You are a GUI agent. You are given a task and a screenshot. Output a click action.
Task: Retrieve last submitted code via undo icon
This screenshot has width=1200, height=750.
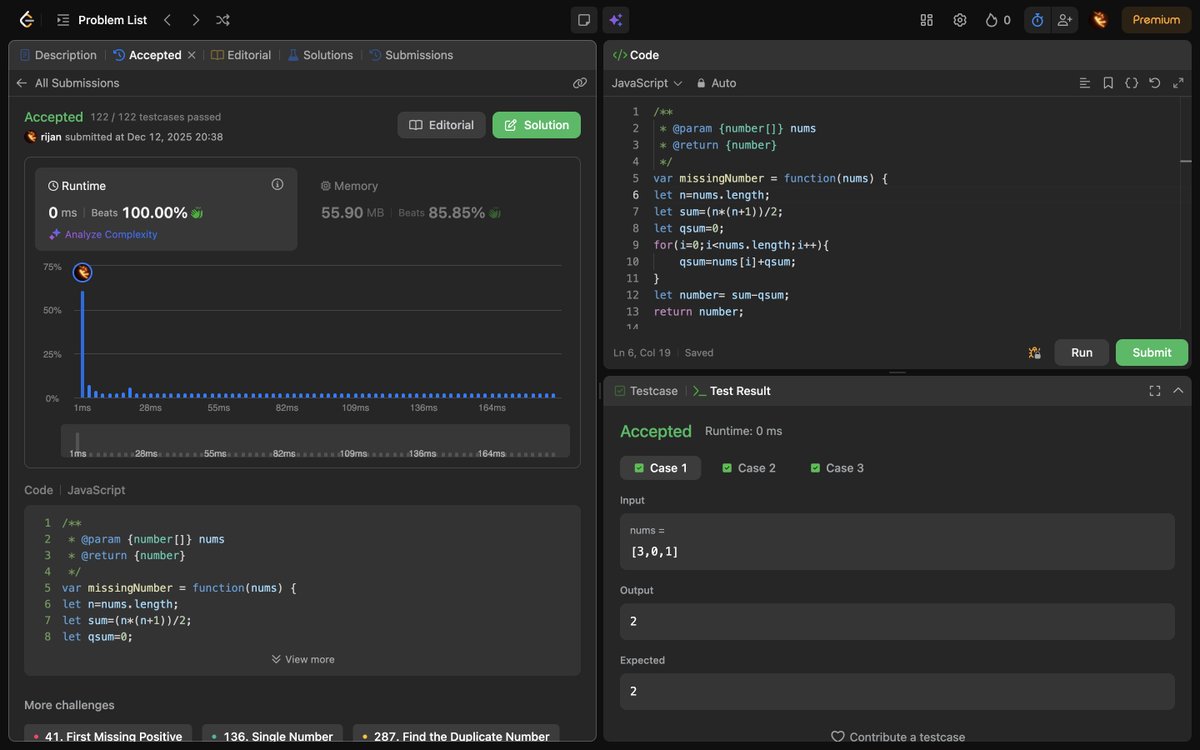tap(1155, 83)
